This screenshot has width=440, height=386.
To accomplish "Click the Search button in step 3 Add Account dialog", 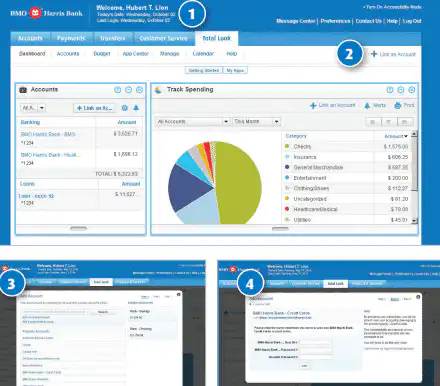I will 103,312.
